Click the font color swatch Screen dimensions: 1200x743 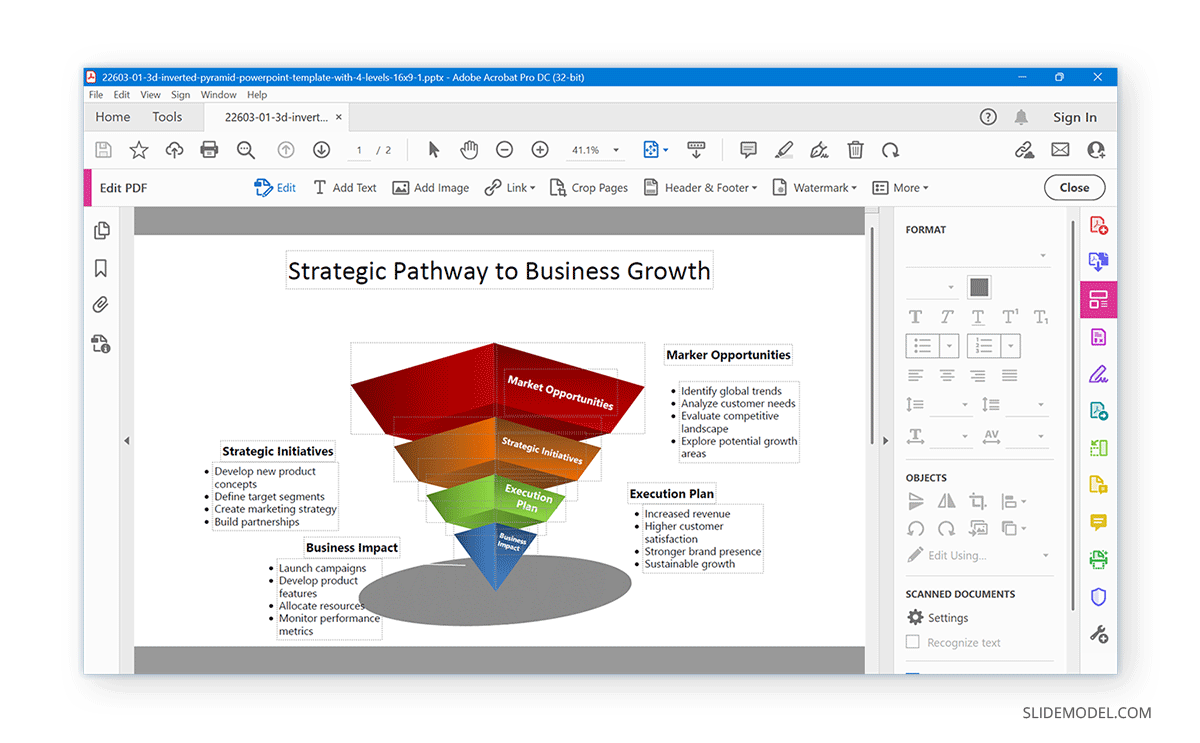(x=979, y=288)
